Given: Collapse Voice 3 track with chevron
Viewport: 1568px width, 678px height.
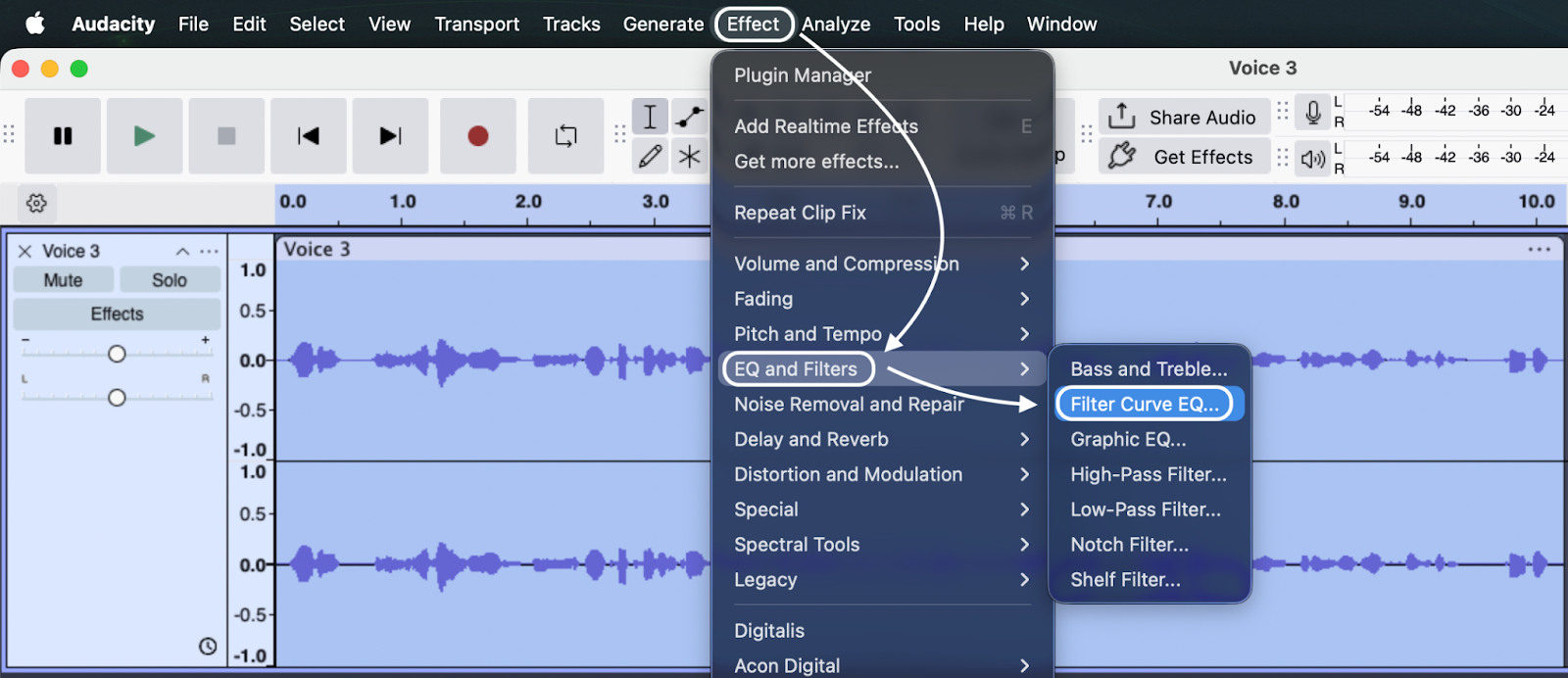Looking at the screenshot, I should [182, 252].
